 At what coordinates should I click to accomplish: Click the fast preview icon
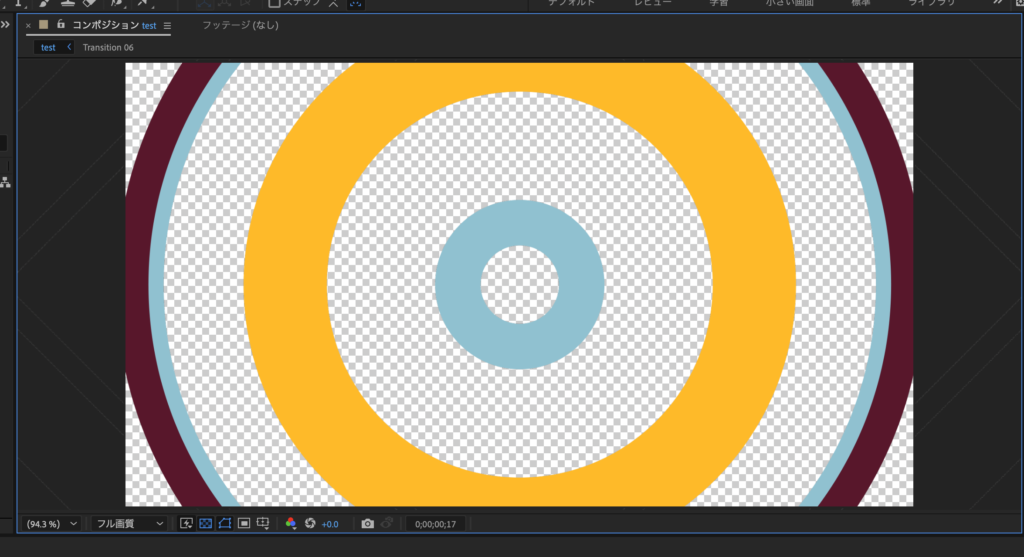[x=186, y=523]
